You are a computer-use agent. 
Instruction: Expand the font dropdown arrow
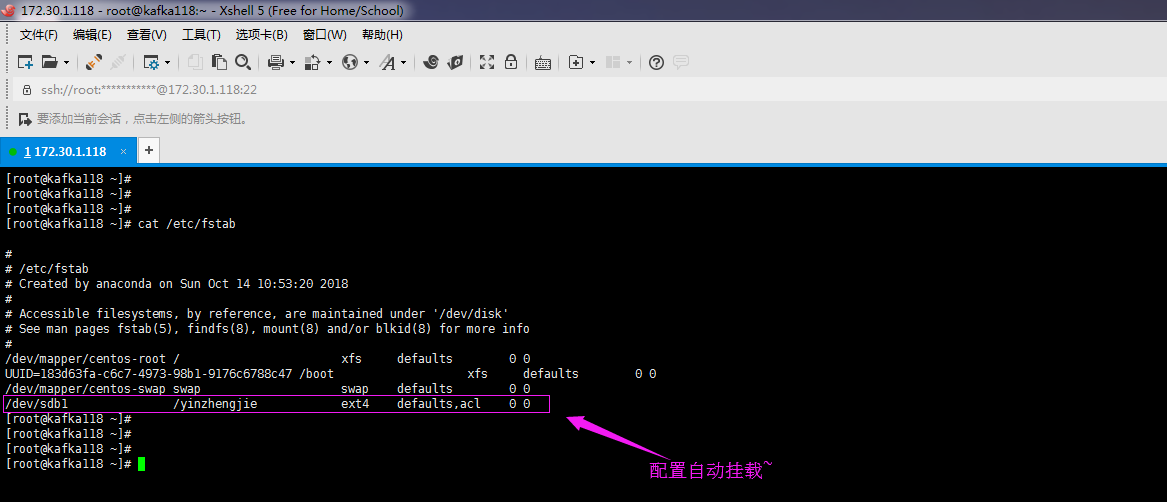403,63
